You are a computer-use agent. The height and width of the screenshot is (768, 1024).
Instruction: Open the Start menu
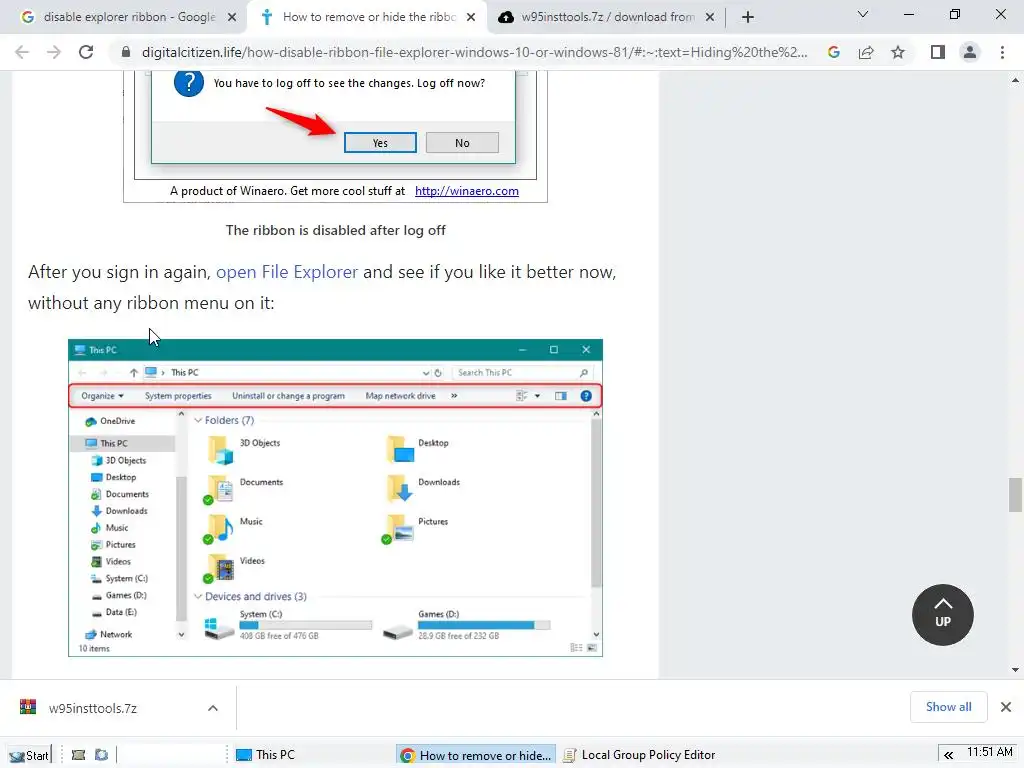(x=29, y=755)
